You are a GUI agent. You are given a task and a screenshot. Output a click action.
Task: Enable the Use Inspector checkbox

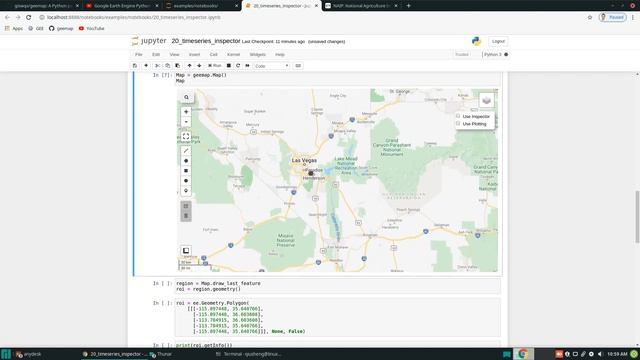458,116
